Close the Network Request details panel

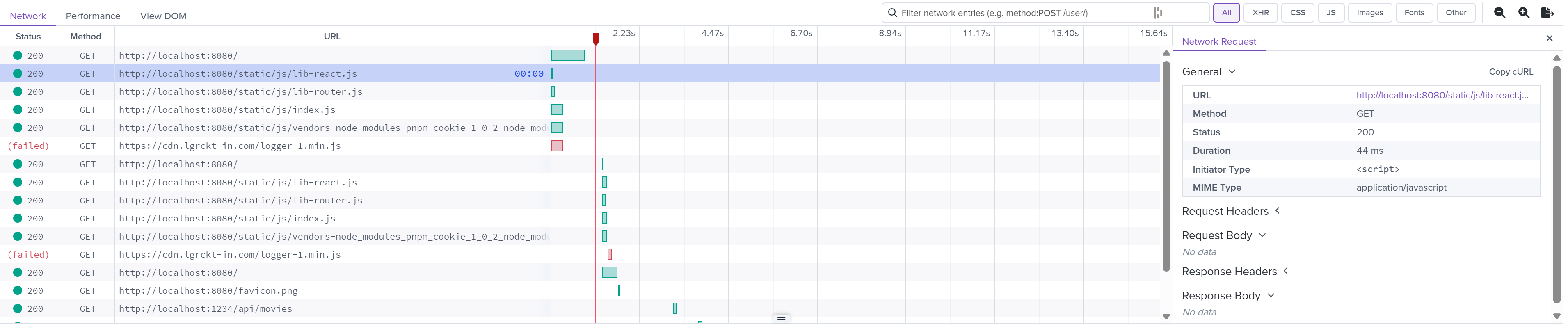(1549, 39)
